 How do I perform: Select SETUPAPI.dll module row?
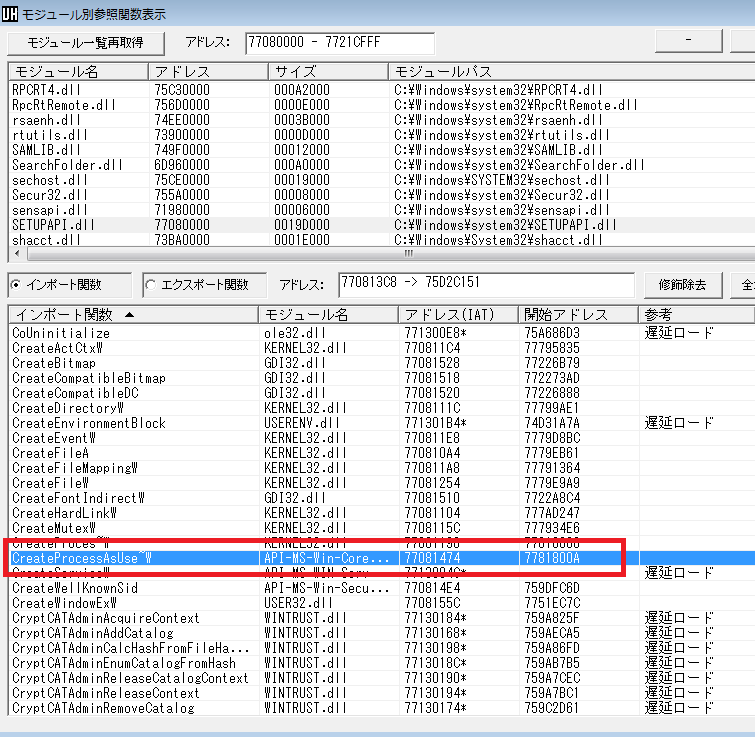tap(382, 225)
